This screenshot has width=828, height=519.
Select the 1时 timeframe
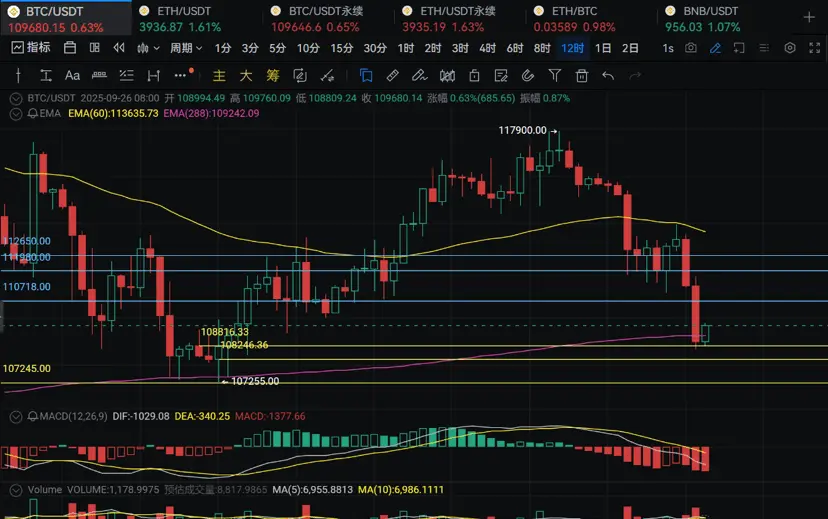(x=406, y=48)
